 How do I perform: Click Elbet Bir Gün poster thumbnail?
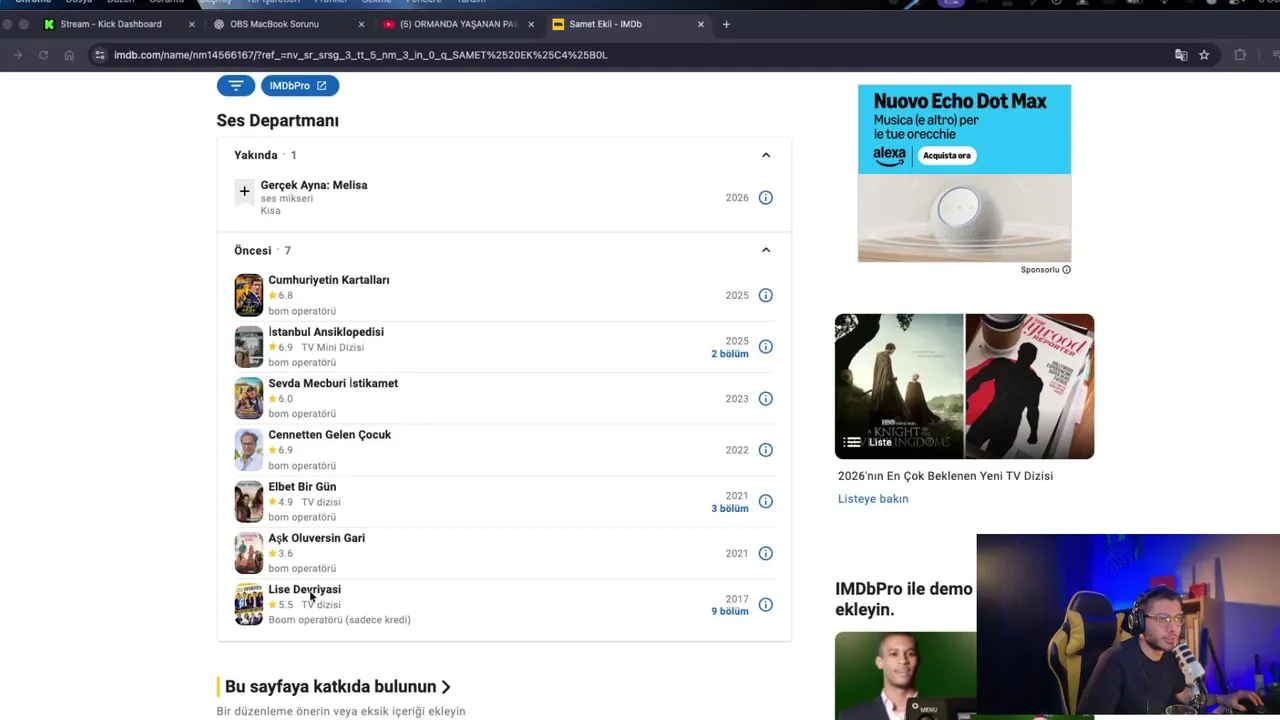tap(249, 502)
